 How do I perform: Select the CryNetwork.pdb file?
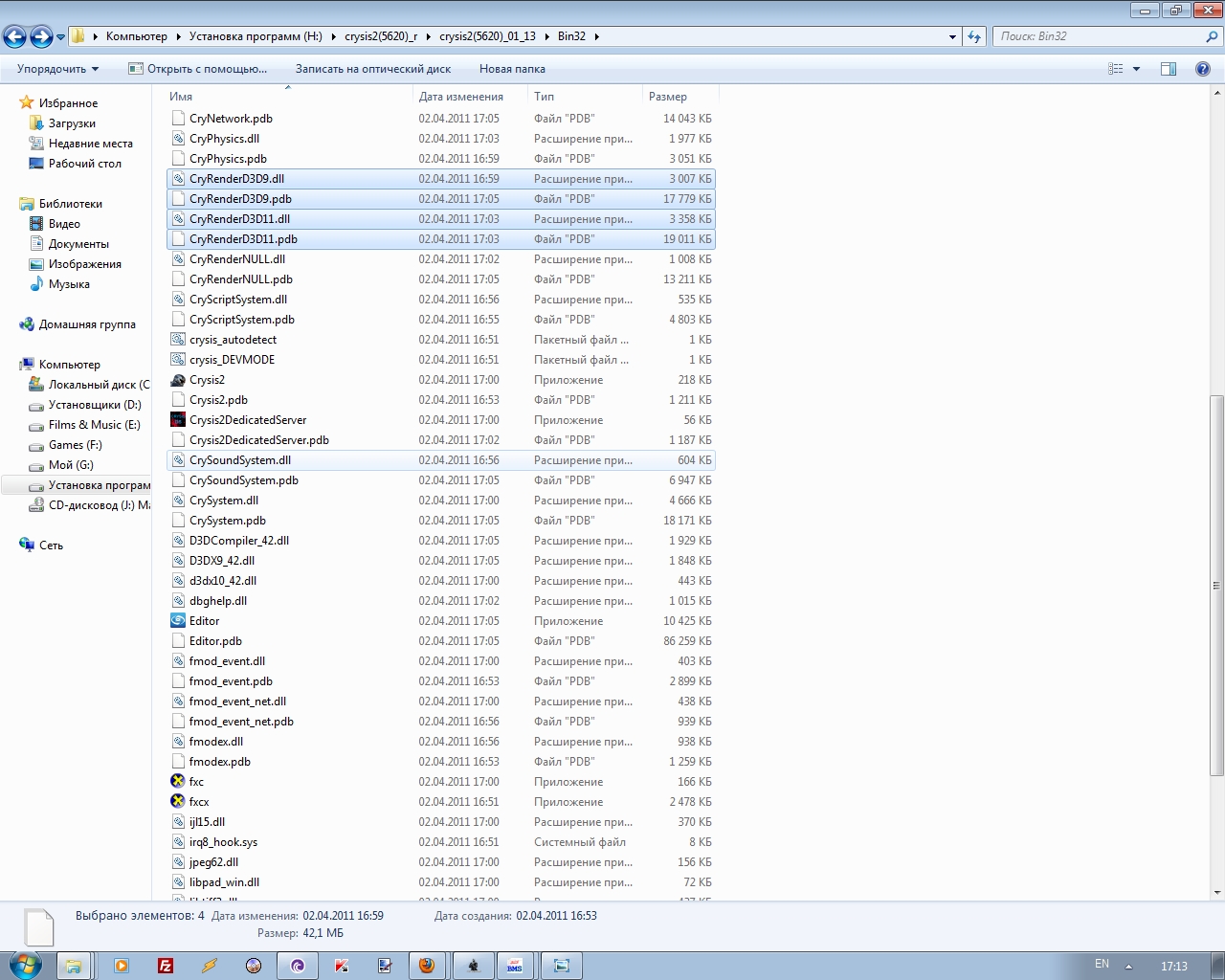pyautogui.click(x=441, y=119)
